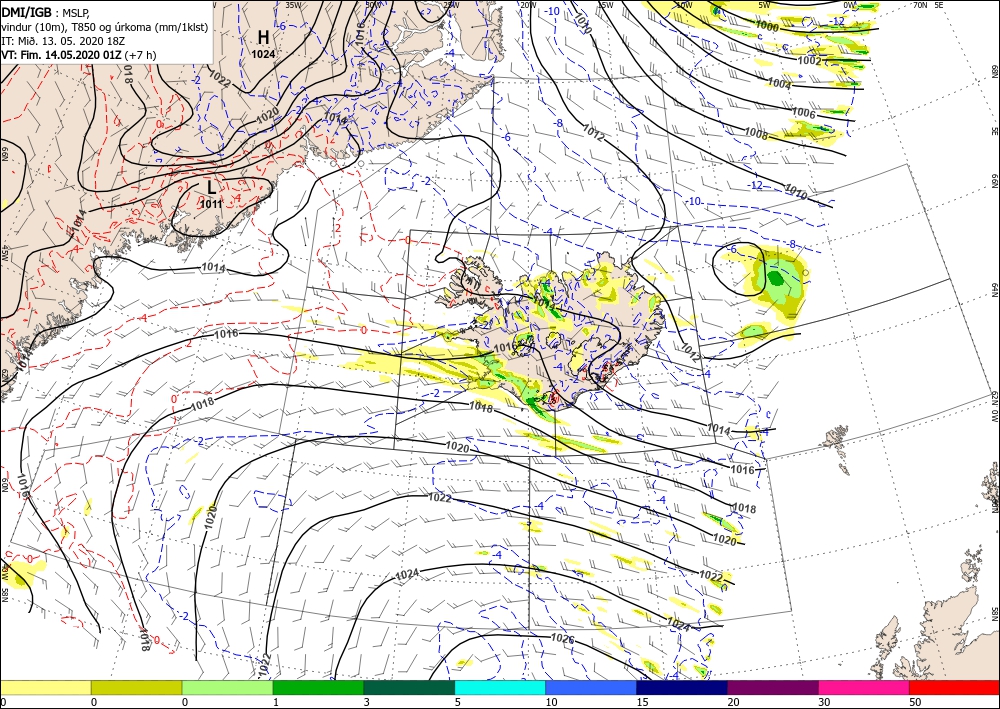The height and width of the screenshot is (709, 1000).
Task: Click the 'IT: Mið. 13. 05. 2020 18Z' line
Action: tap(62, 41)
